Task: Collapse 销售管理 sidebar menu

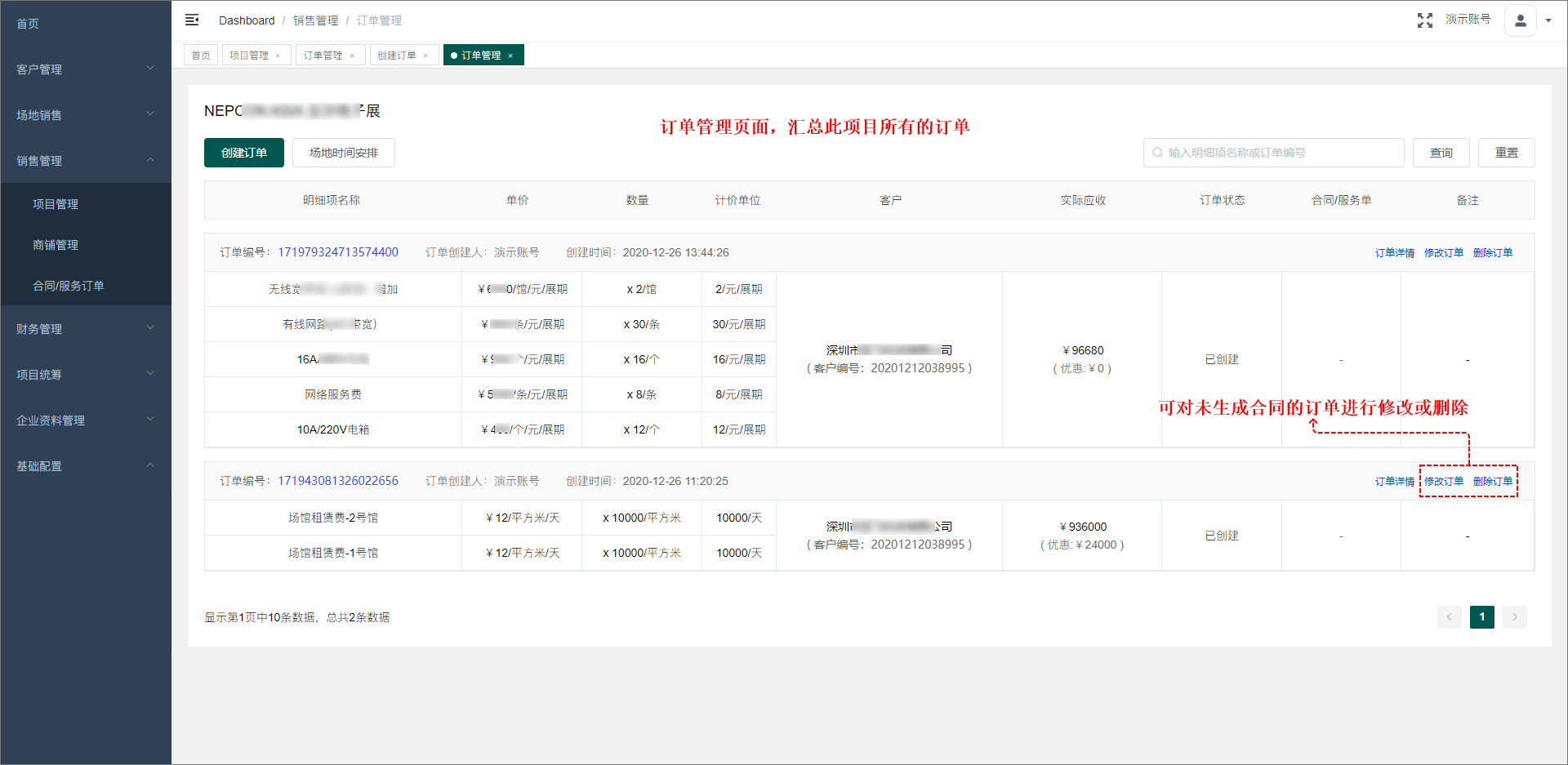Action: pos(86,161)
